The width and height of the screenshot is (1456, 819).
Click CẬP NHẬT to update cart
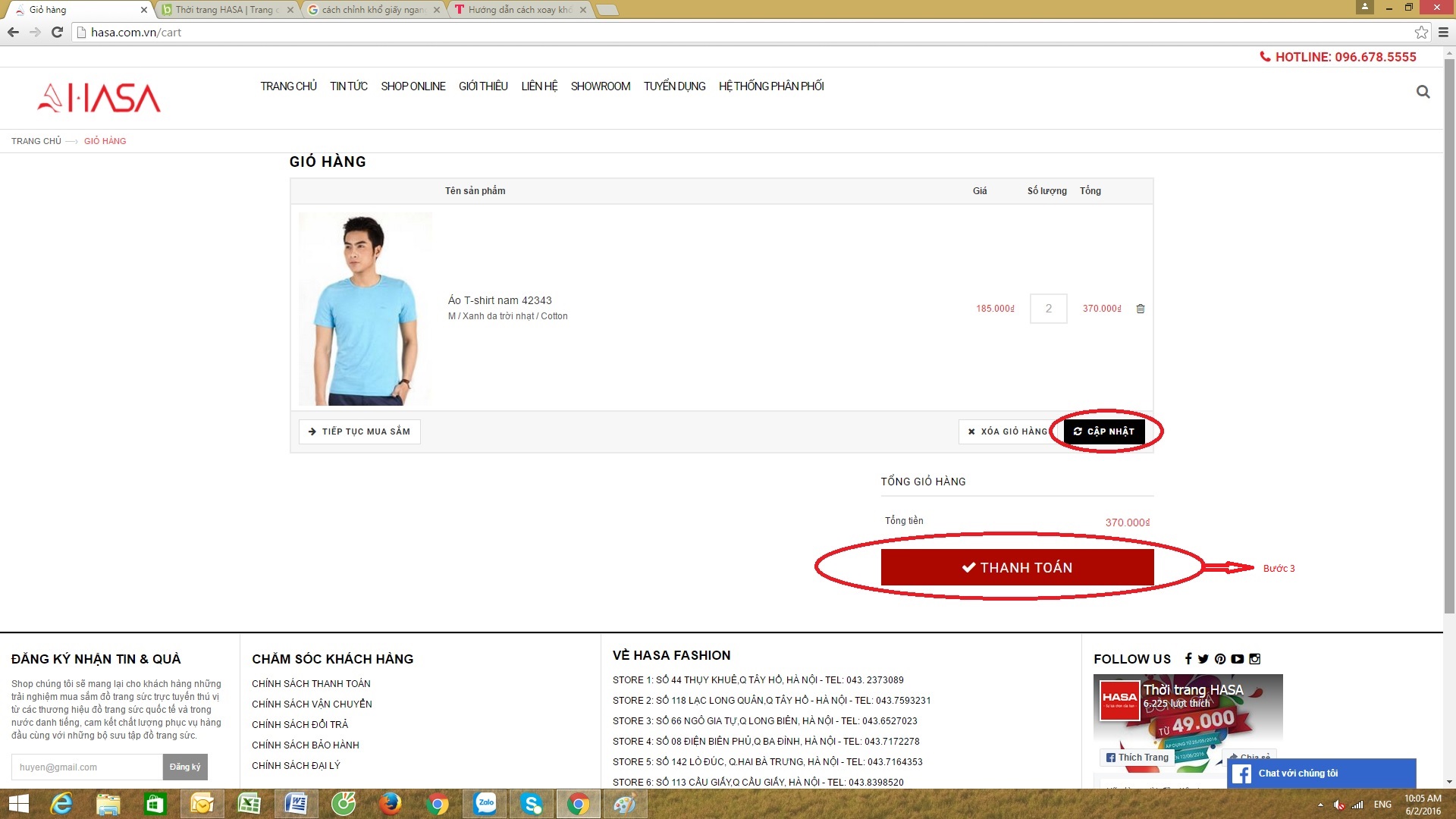click(x=1103, y=431)
